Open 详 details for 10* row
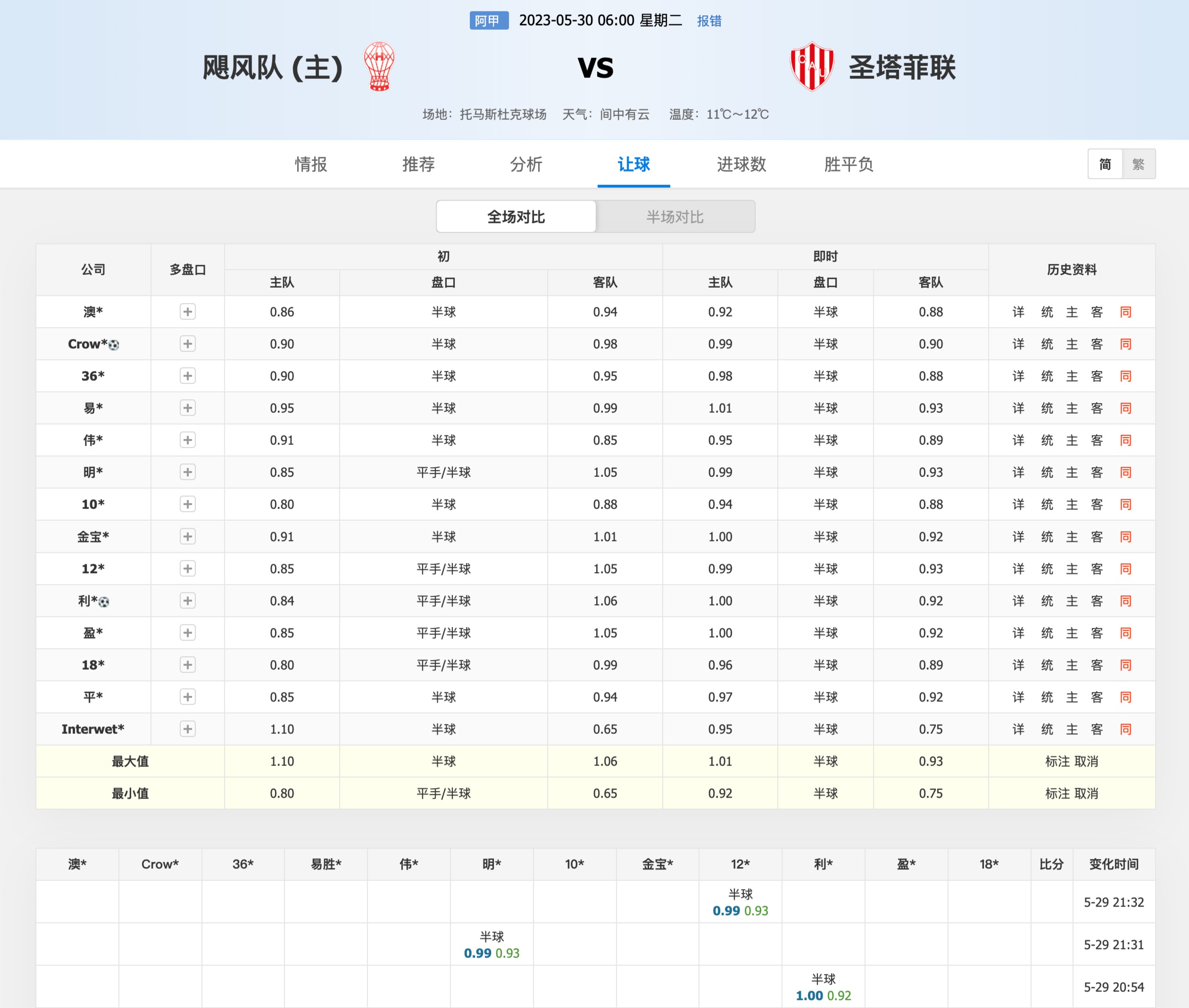The width and height of the screenshot is (1189, 1008). [x=1018, y=504]
